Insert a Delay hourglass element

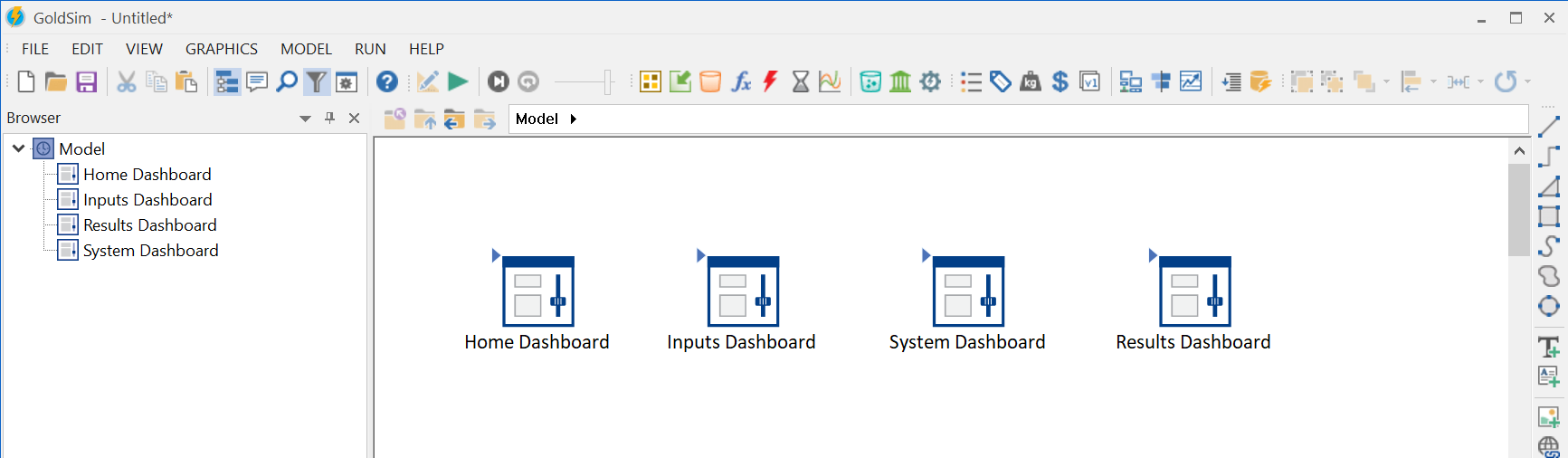pyautogui.click(x=801, y=82)
